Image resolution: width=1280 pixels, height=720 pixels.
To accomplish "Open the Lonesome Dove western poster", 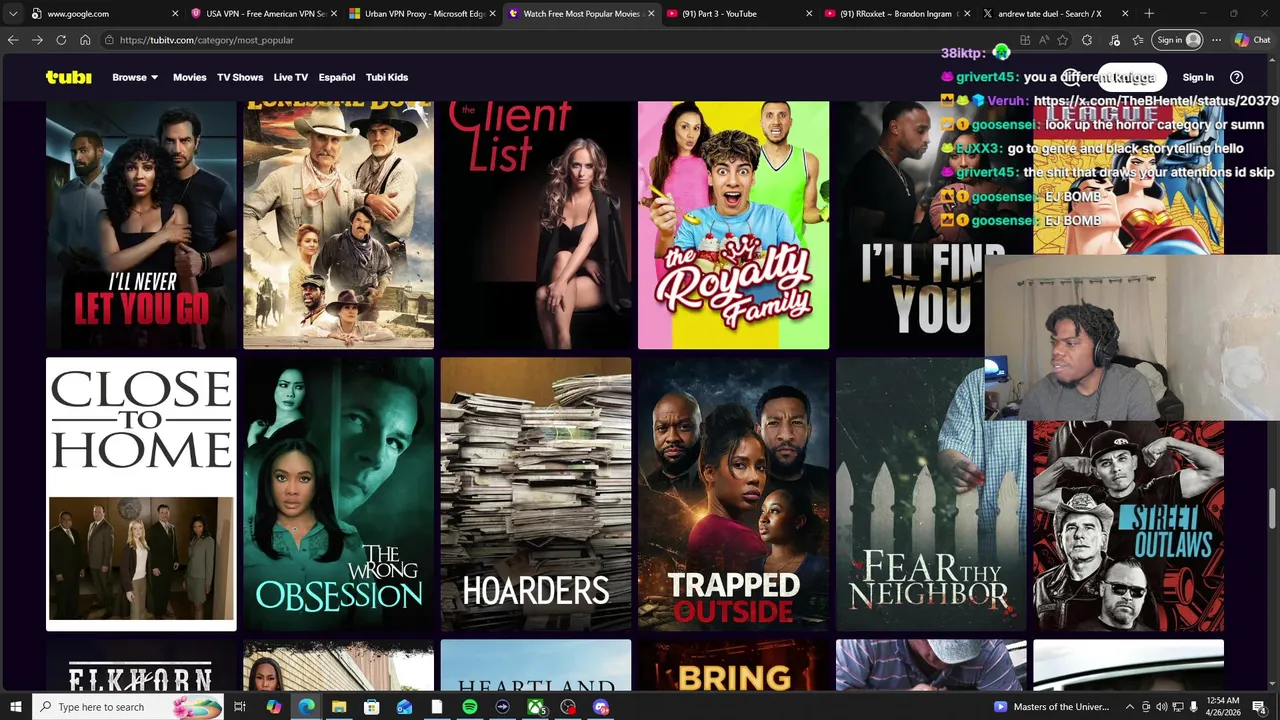I will tap(338, 225).
